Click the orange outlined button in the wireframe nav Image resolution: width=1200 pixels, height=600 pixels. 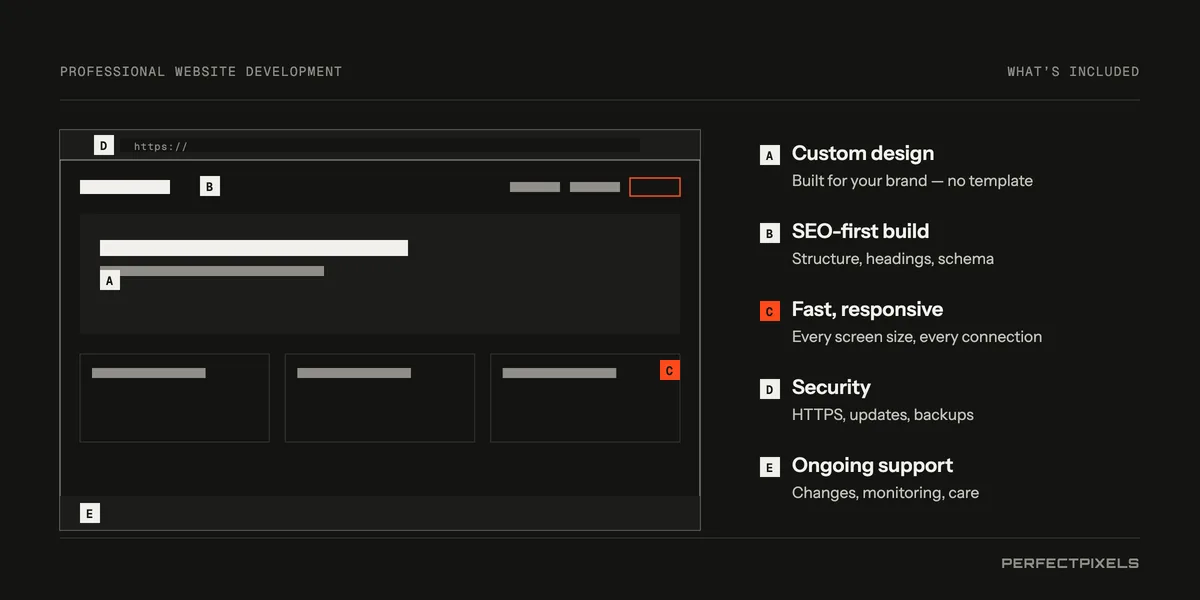point(655,187)
